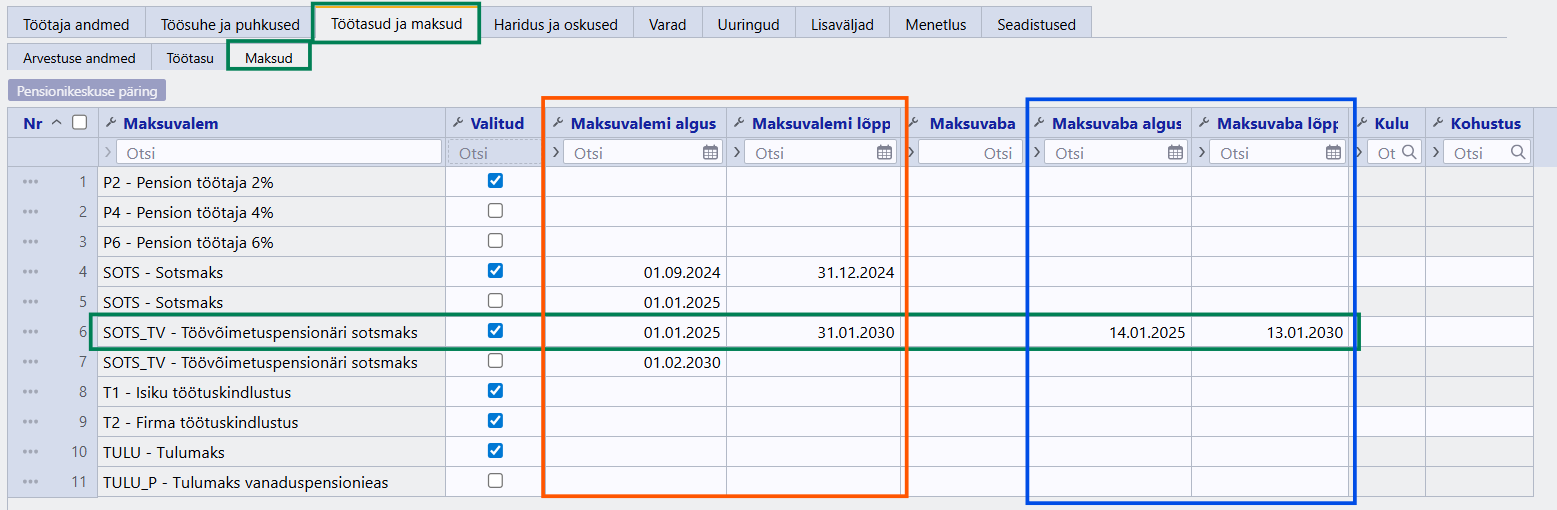This screenshot has height=510, width=1557.
Task: Expand filter chevron before Maksuvalem search field
Action: 108,153
